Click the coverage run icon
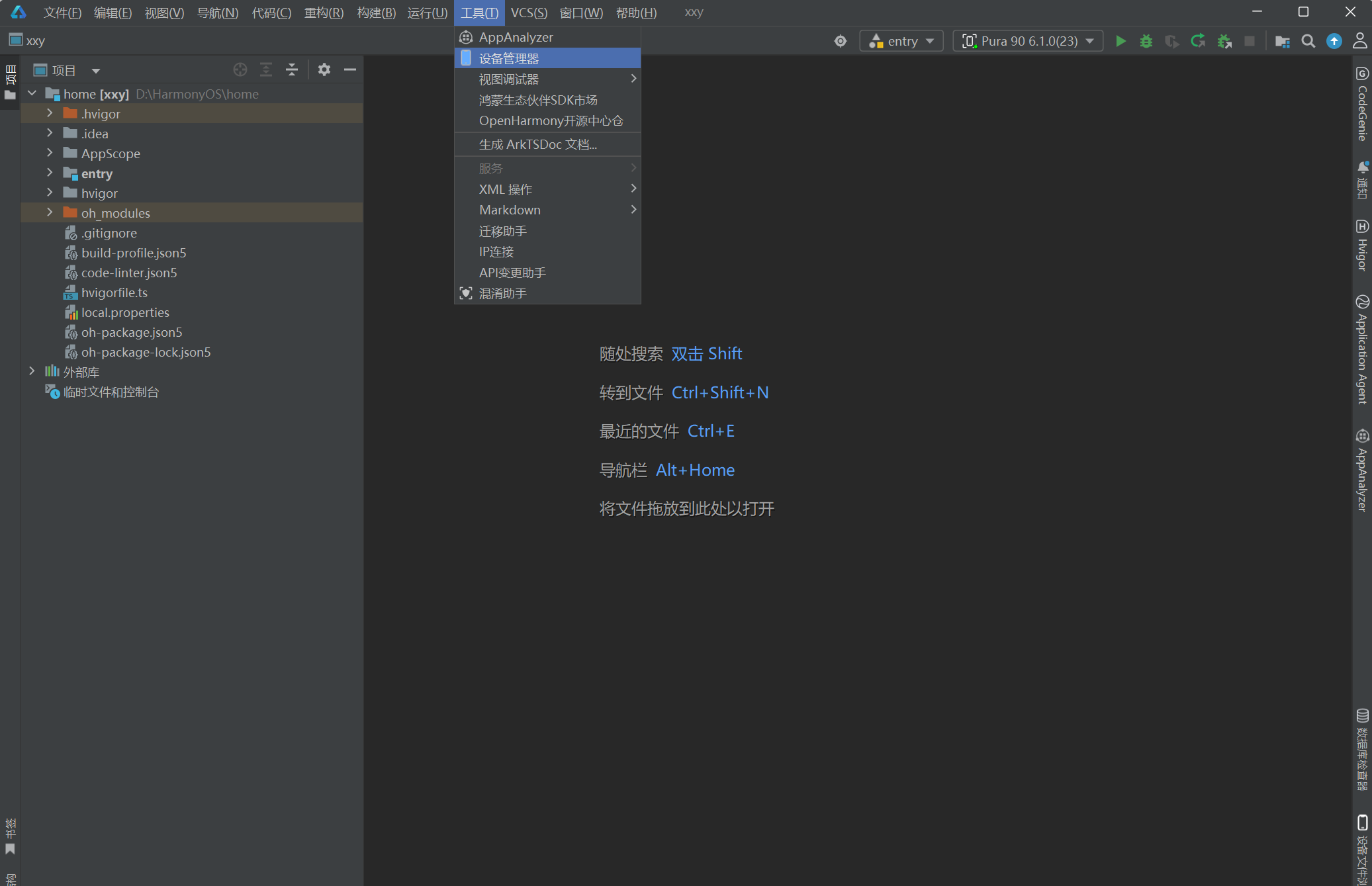This screenshot has height=886, width=1372. point(1172,41)
